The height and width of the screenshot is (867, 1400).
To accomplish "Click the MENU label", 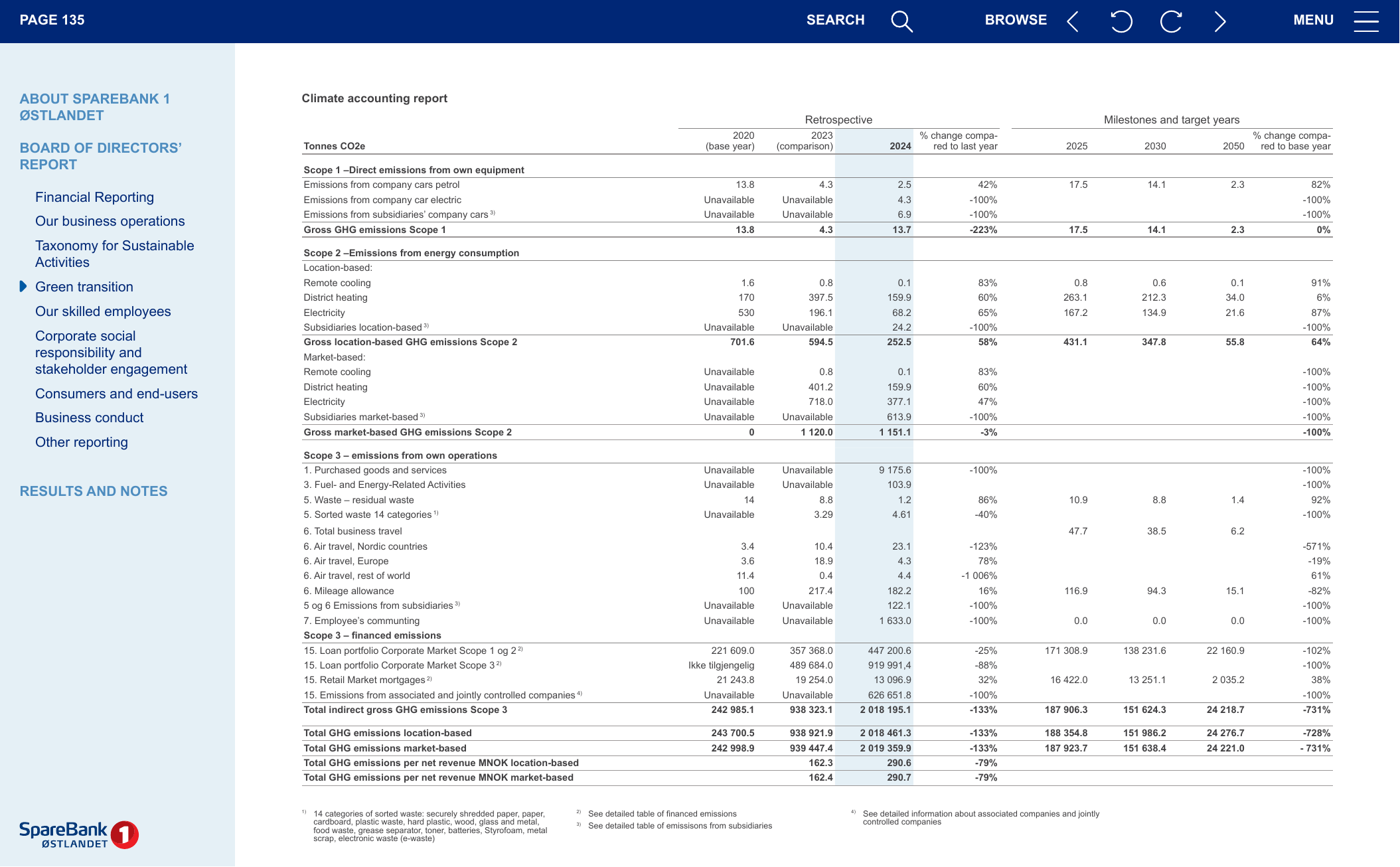I will click(x=1313, y=20).
